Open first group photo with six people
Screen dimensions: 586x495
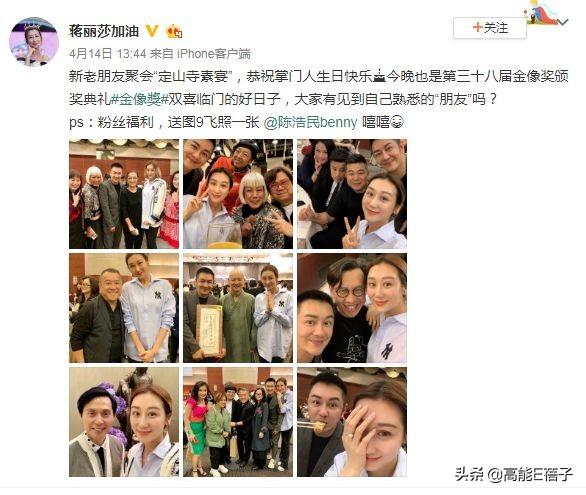tap(124, 194)
